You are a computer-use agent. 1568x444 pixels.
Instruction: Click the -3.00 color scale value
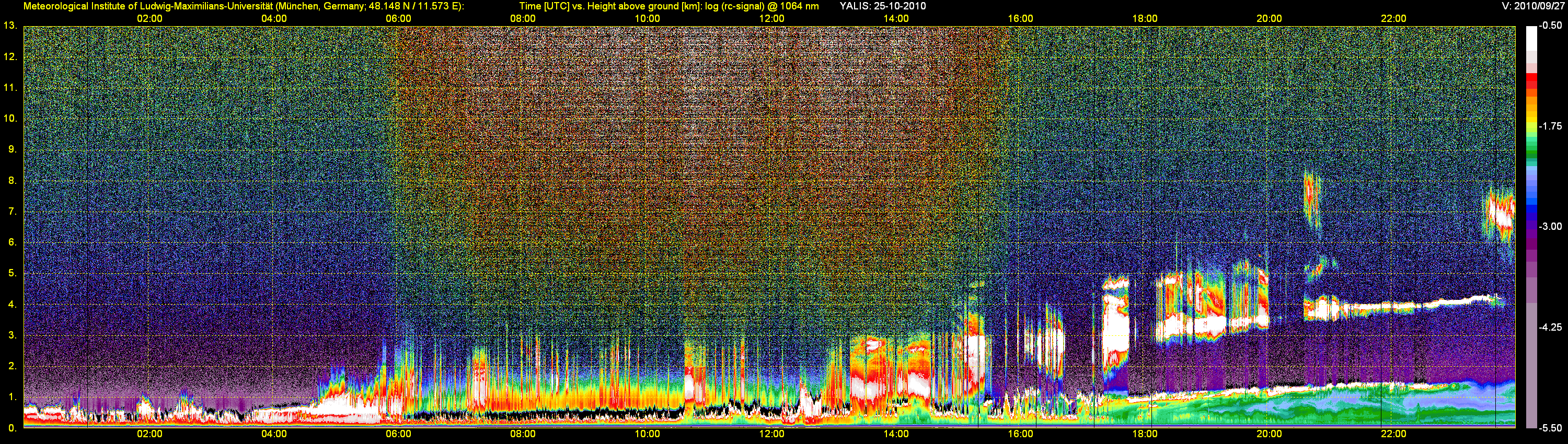click(x=1550, y=226)
